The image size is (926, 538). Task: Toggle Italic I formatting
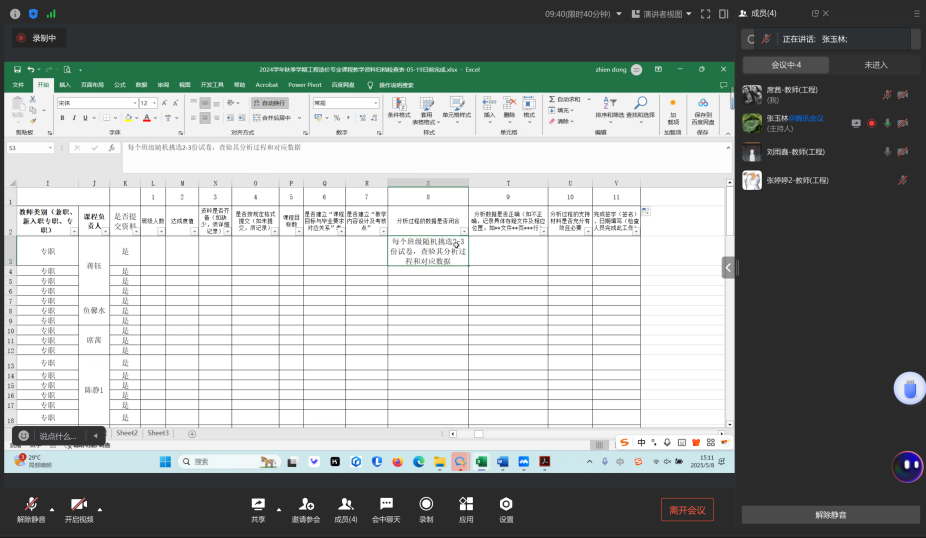coord(74,118)
